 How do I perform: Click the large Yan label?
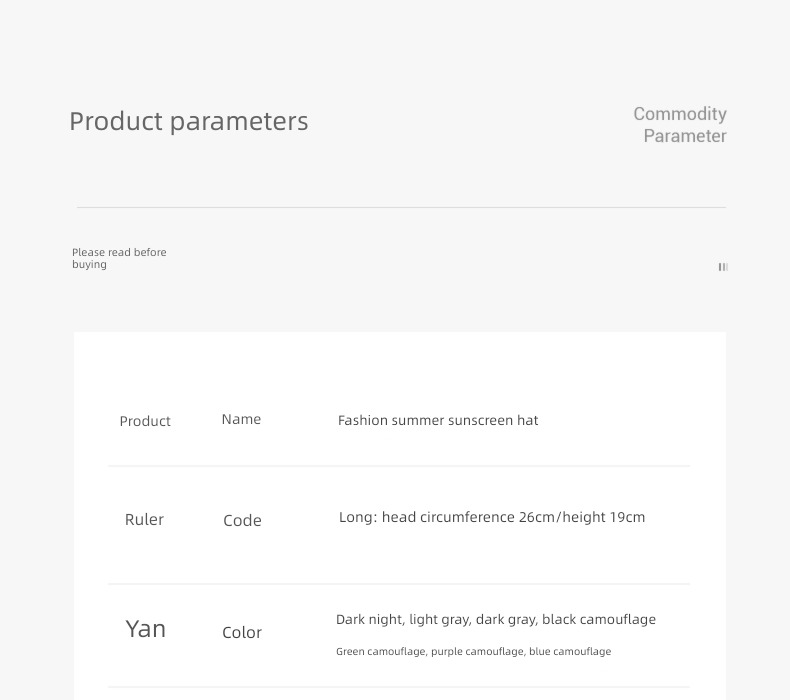coord(146,629)
